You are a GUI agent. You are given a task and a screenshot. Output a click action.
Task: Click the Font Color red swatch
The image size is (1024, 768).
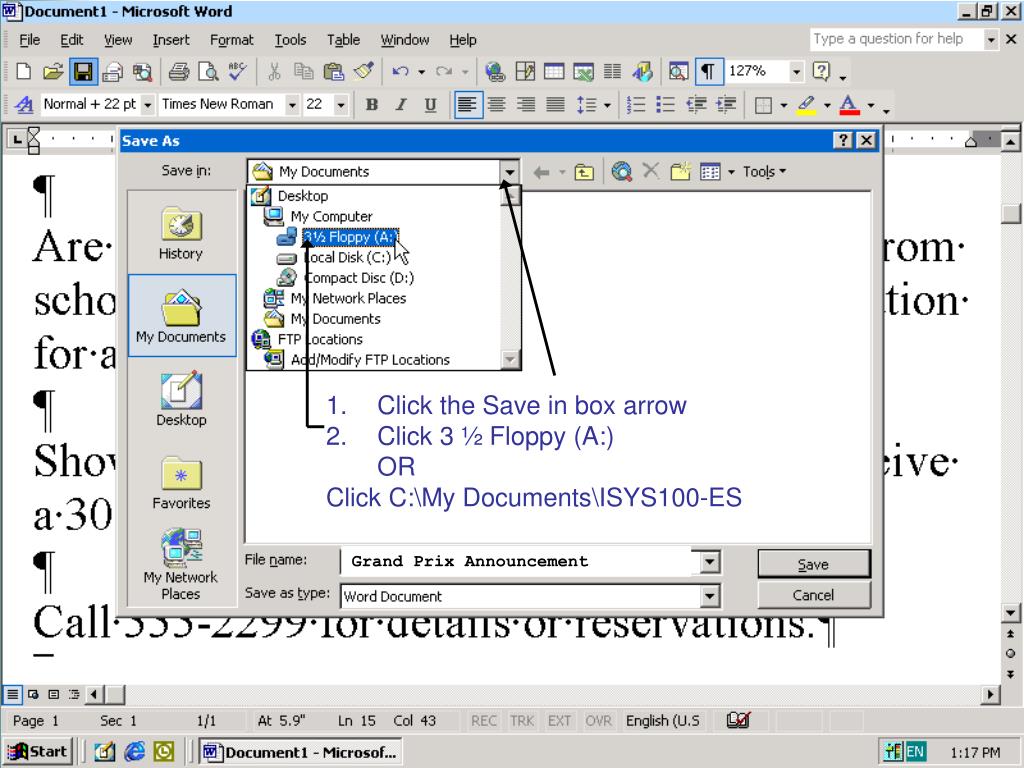coord(849,104)
